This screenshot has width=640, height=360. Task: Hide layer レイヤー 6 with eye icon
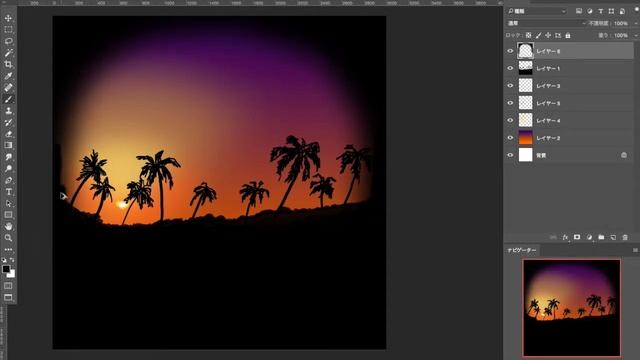tap(510, 51)
